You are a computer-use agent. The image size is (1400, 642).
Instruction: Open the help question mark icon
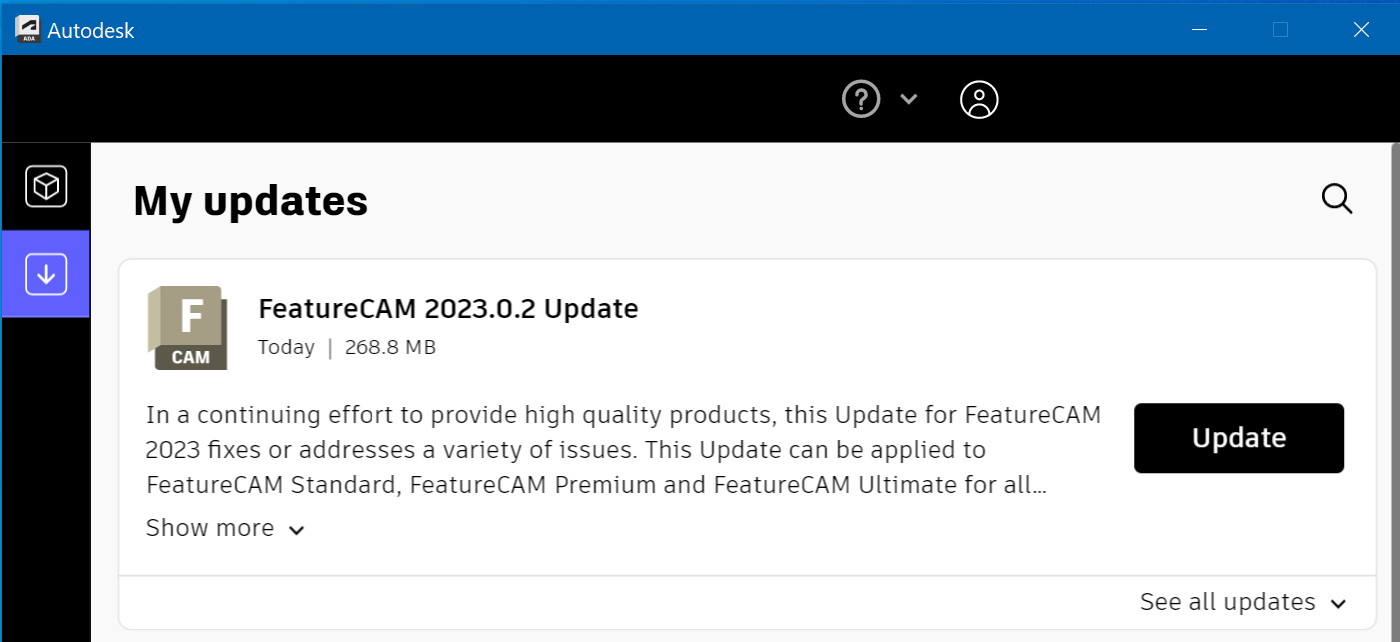pos(860,99)
